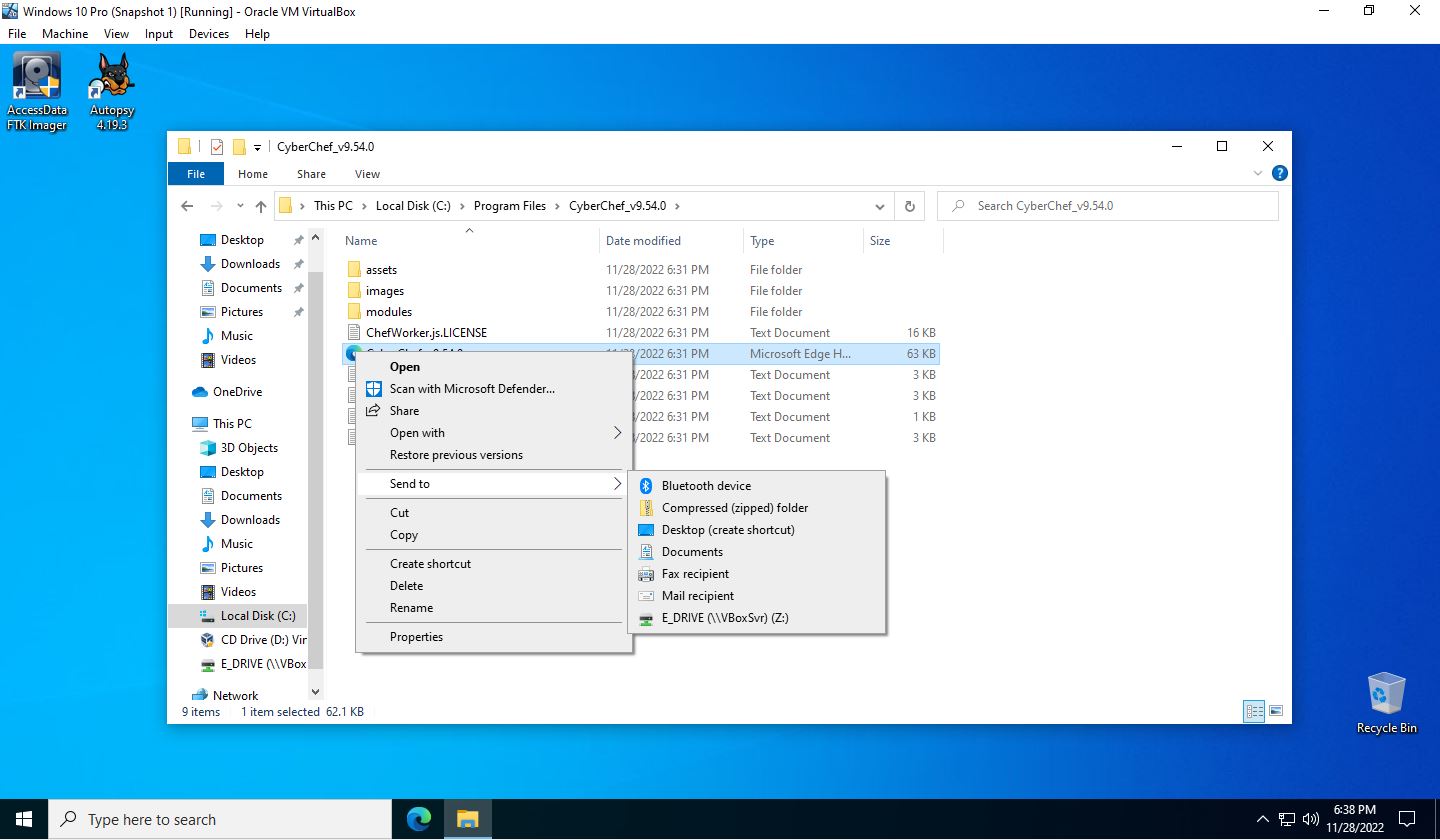Viewport: 1440px width, 840px height.
Task: Click Open at top of context menu
Action: 494,367
